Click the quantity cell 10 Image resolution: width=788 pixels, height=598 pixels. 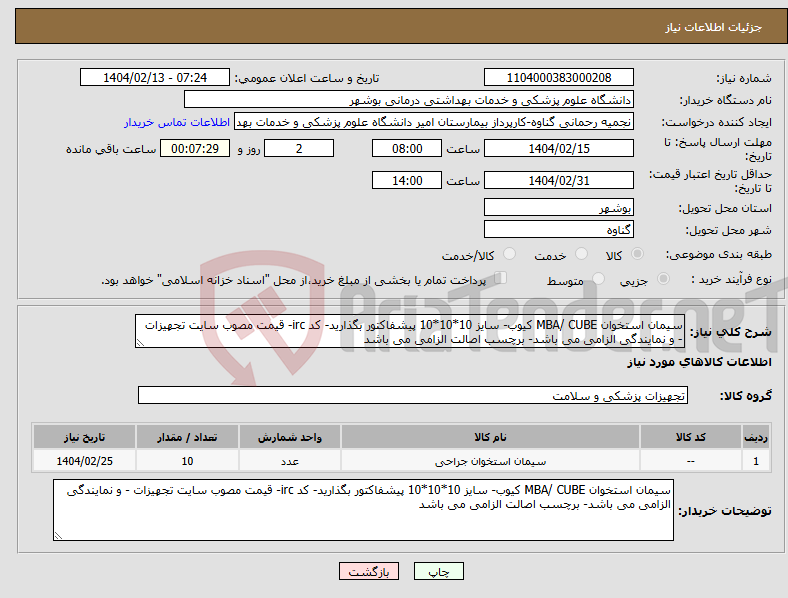click(187, 461)
